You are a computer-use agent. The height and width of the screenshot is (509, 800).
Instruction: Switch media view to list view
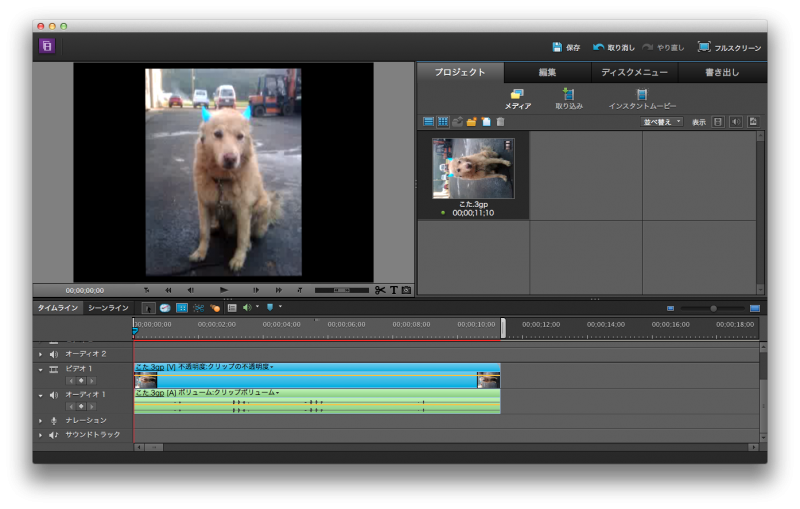(429, 122)
